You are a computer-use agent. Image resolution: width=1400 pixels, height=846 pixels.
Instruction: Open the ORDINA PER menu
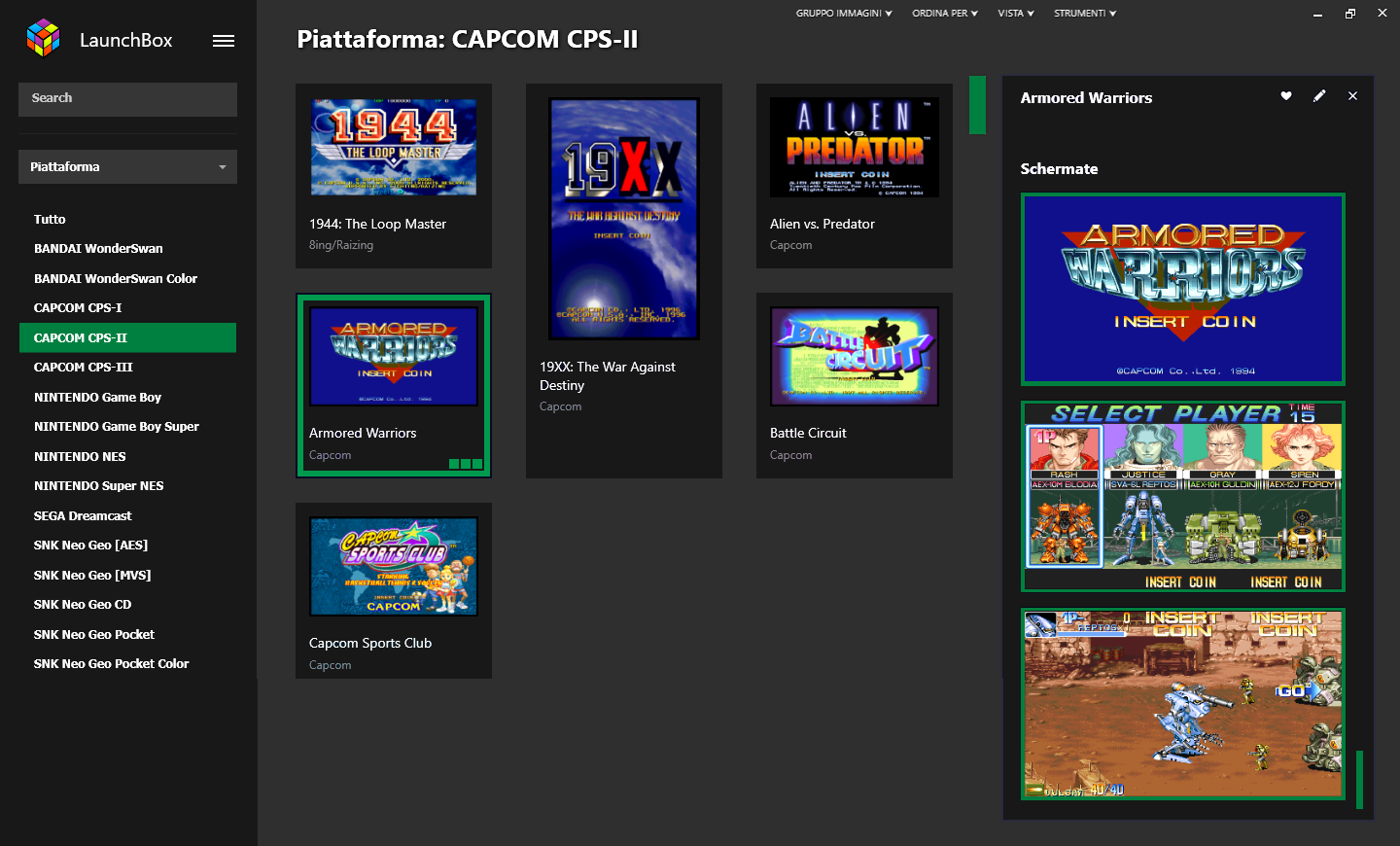click(945, 14)
